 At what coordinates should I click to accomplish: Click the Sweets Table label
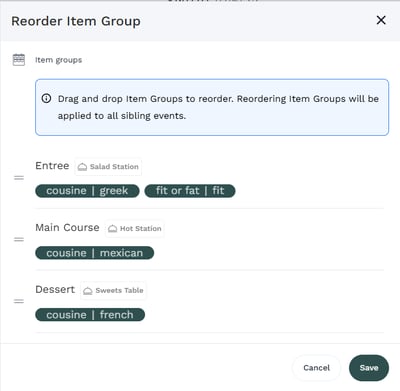click(x=119, y=290)
